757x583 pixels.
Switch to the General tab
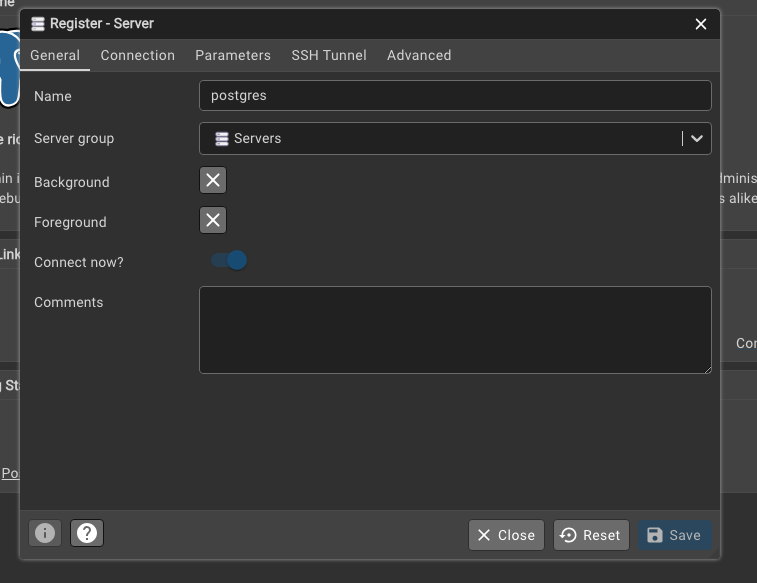click(x=55, y=55)
